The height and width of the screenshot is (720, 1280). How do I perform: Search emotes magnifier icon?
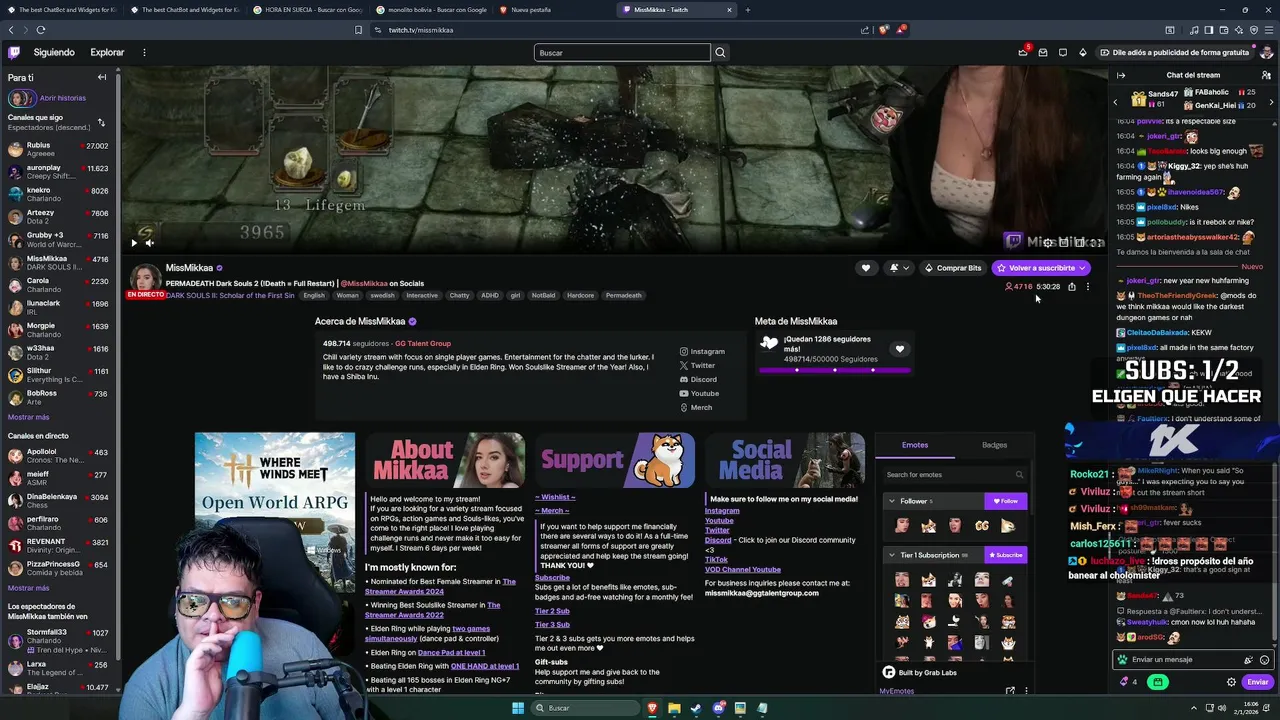click(1019, 475)
